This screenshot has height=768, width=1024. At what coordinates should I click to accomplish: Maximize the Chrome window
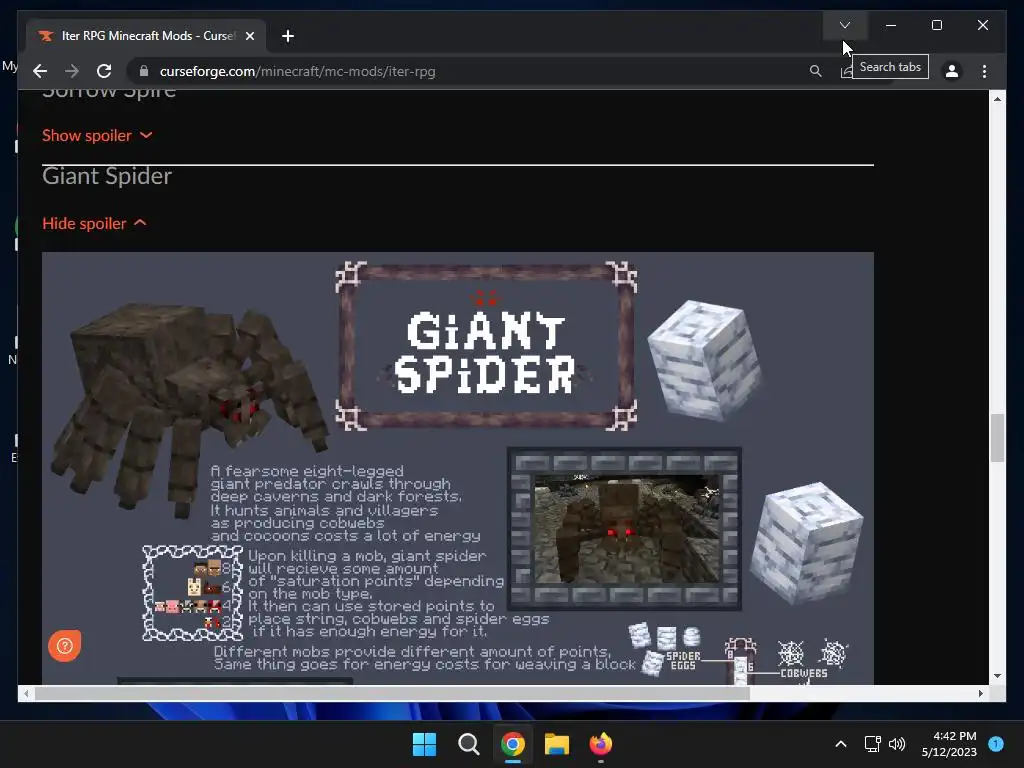[x=936, y=25]
